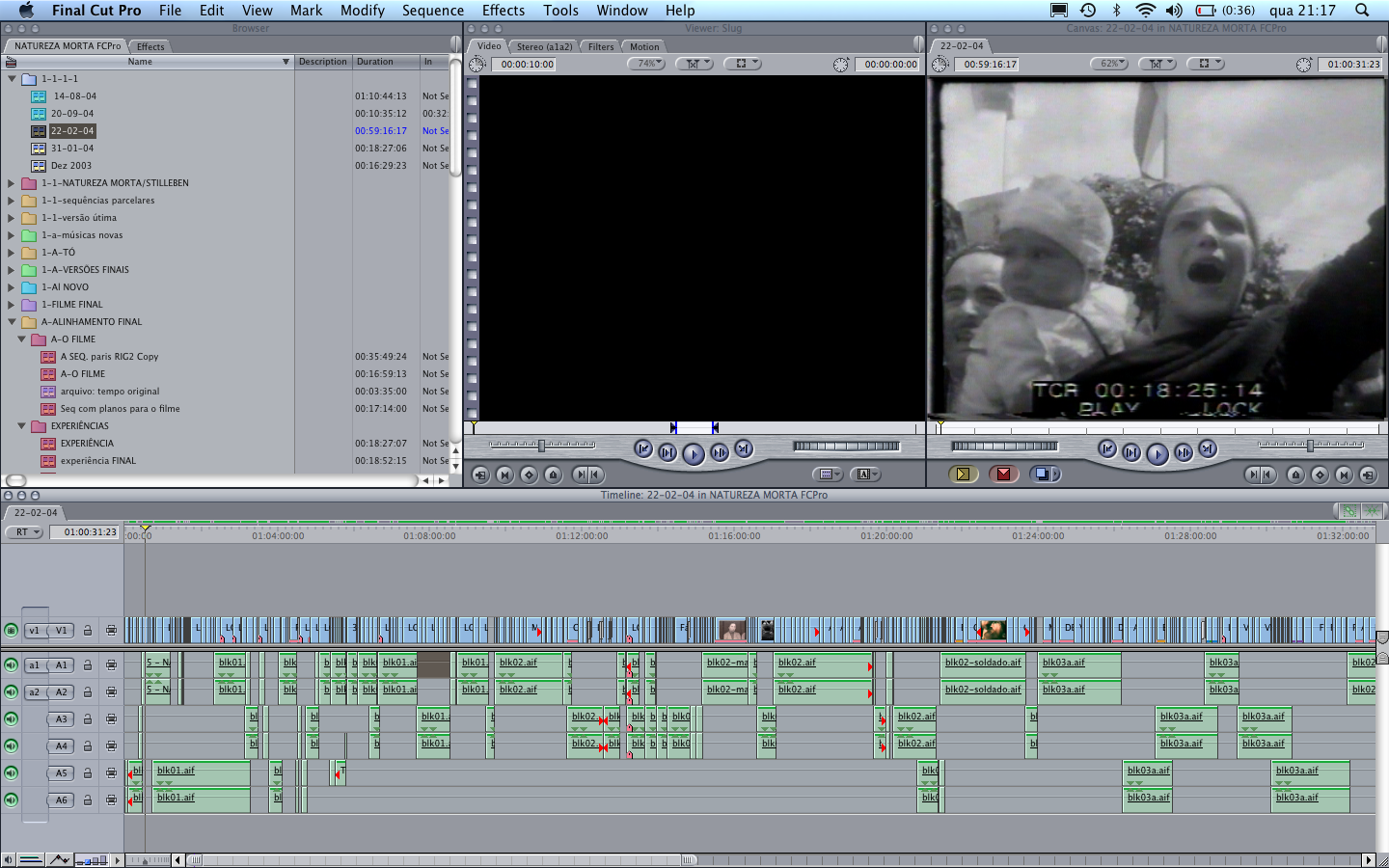Viewport: 1389px width, 868px height.
Task: Play the clip in the Viewer
Action: pyautogui.click(x=693, y=453)
